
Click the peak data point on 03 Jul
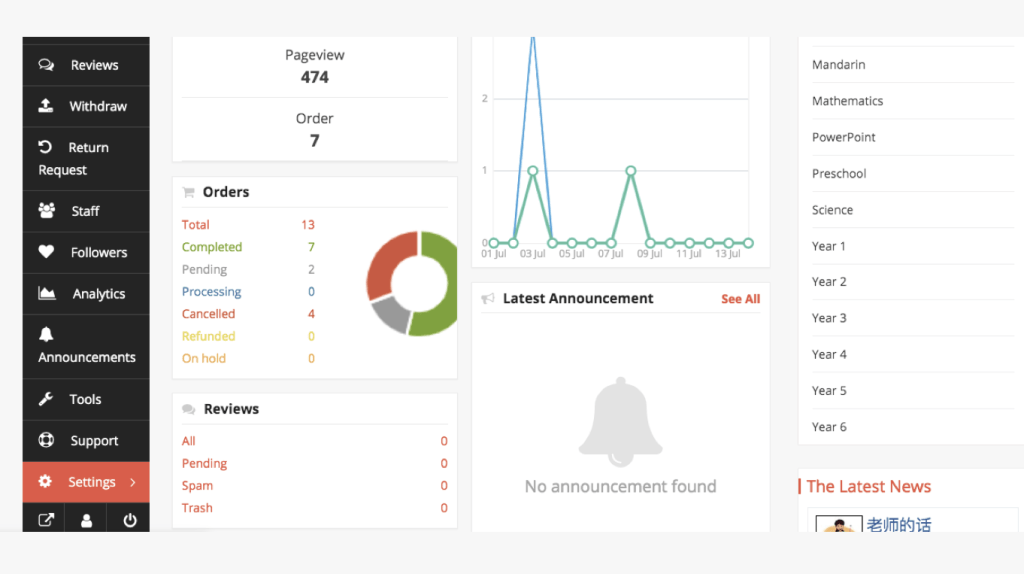pyautogui.click(x=533, y=171)
